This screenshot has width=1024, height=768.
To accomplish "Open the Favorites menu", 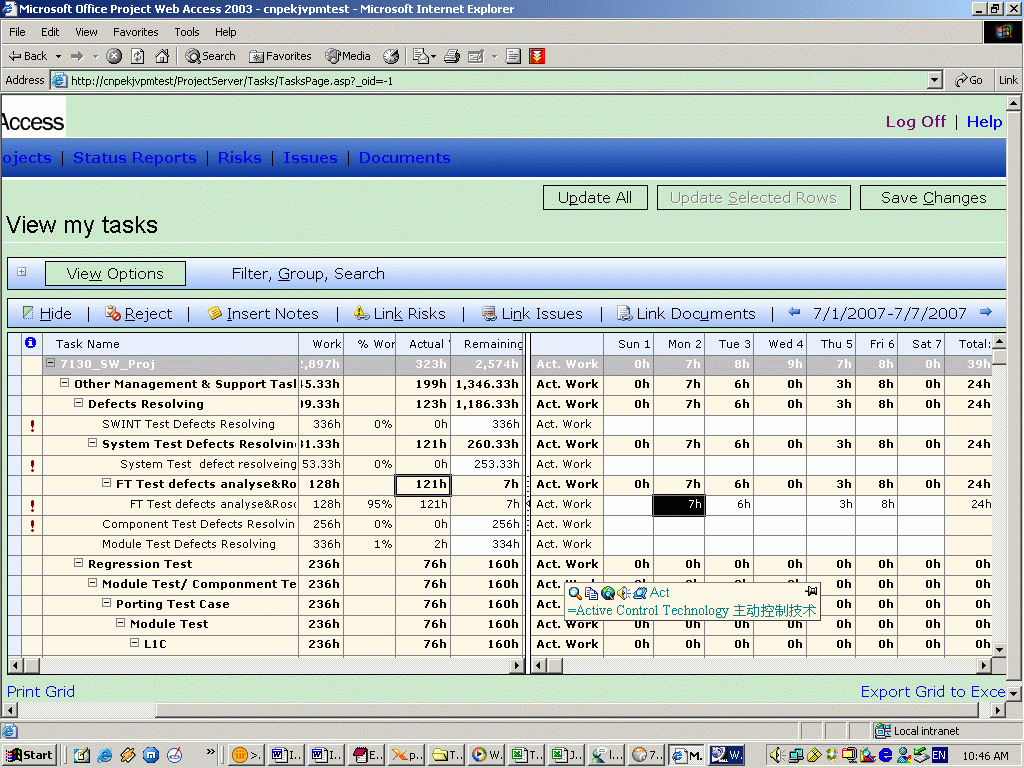I will click(x=135, y=32).
